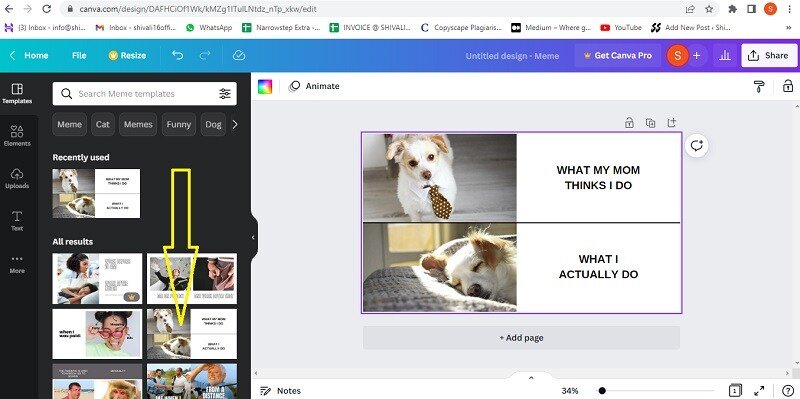The image size is (800, 399).
Task: Open the Elements side panel
Action: [x=17, y=136]
